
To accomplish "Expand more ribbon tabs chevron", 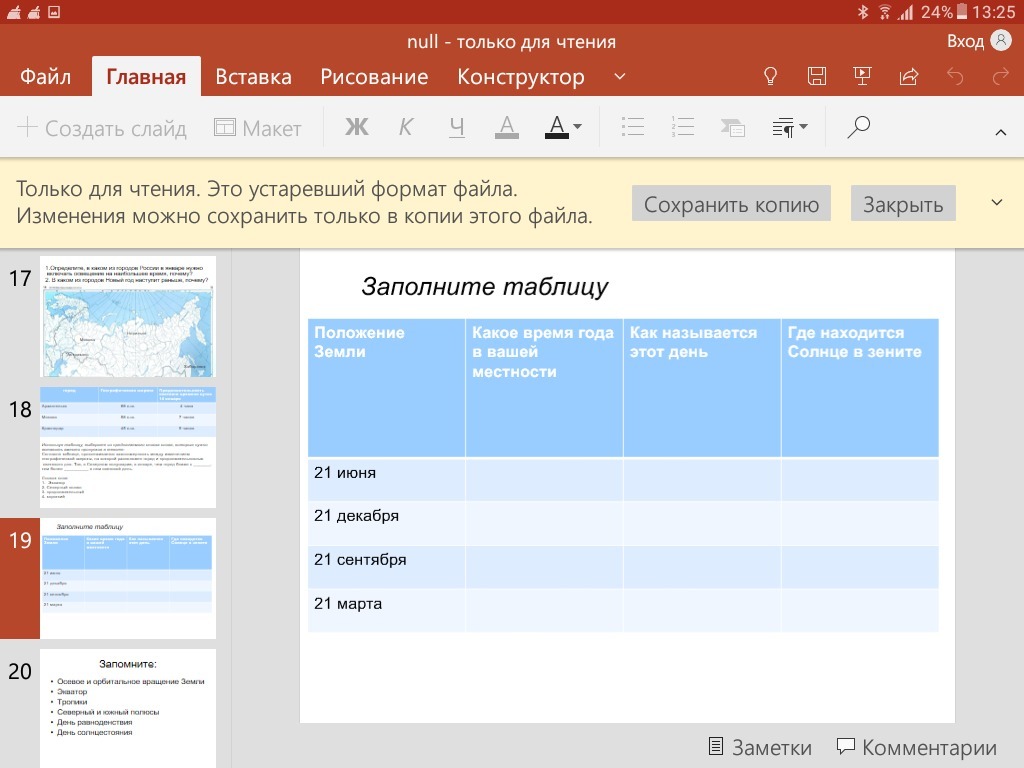I will (x=620, y=77).
